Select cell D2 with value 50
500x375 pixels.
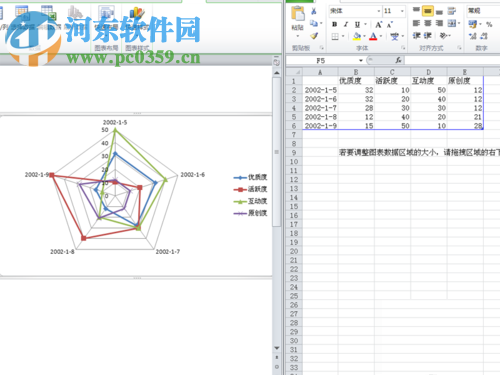(x=429, y=90)
